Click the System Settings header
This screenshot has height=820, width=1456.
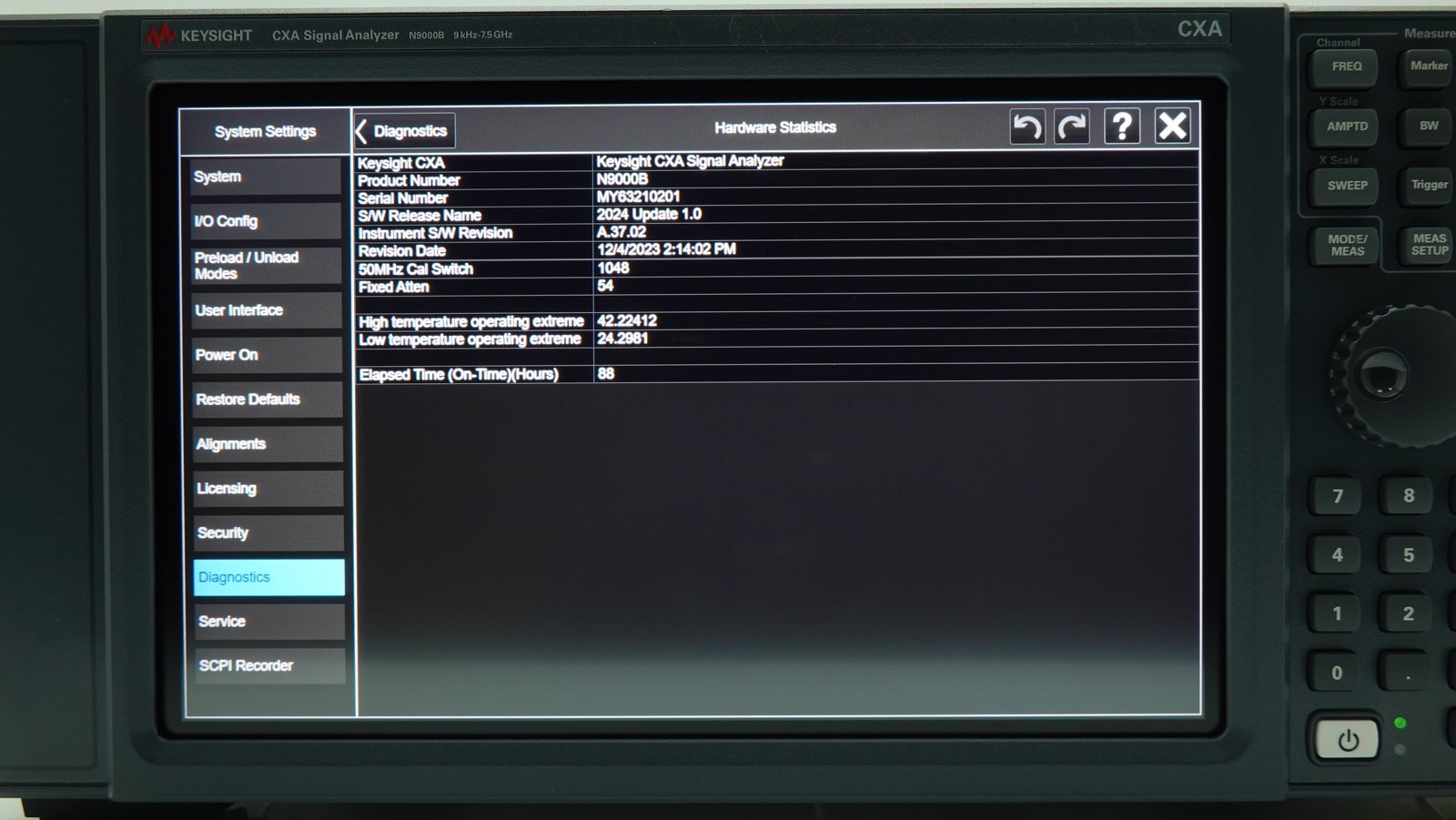(x=265, y=132)
